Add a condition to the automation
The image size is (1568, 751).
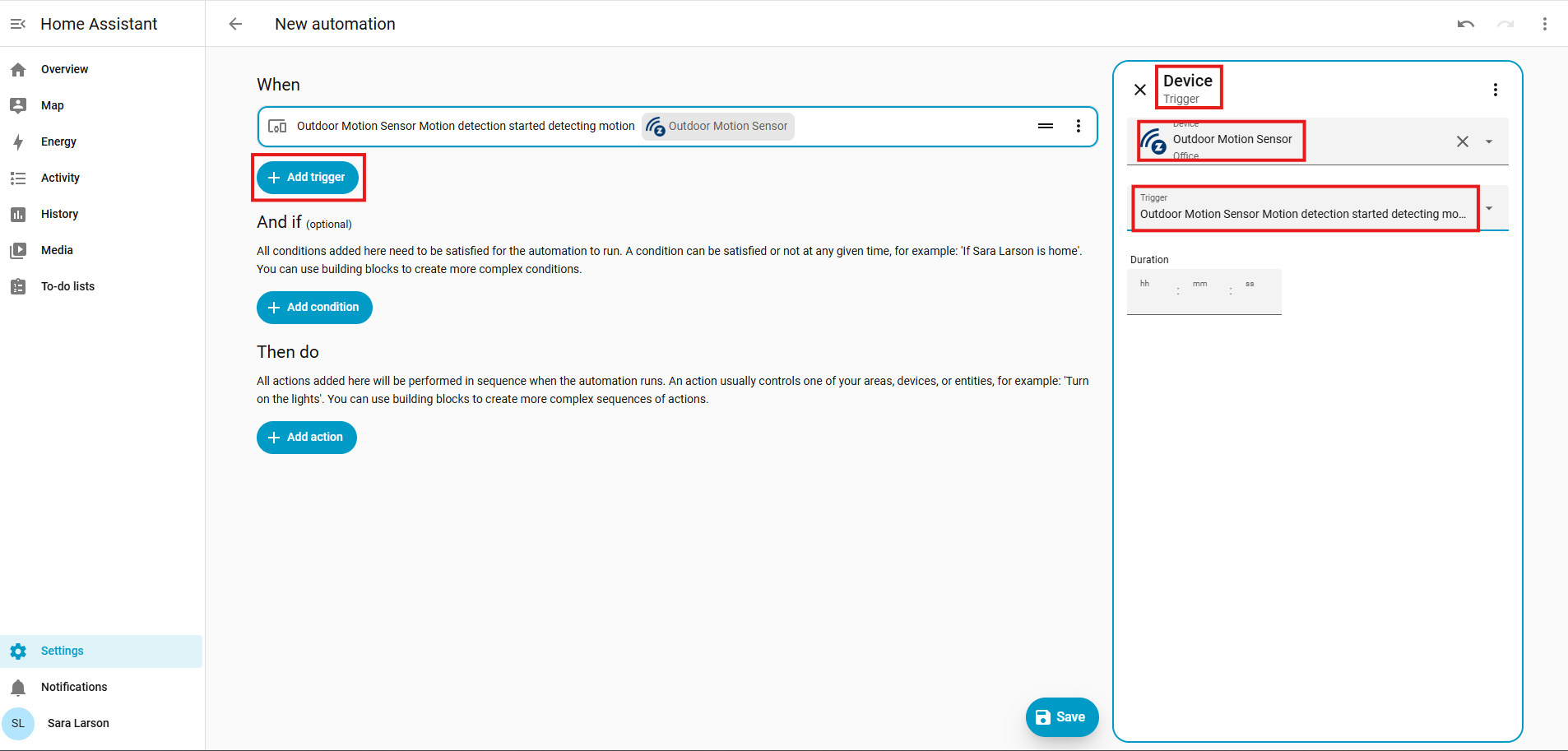[314, 308]
